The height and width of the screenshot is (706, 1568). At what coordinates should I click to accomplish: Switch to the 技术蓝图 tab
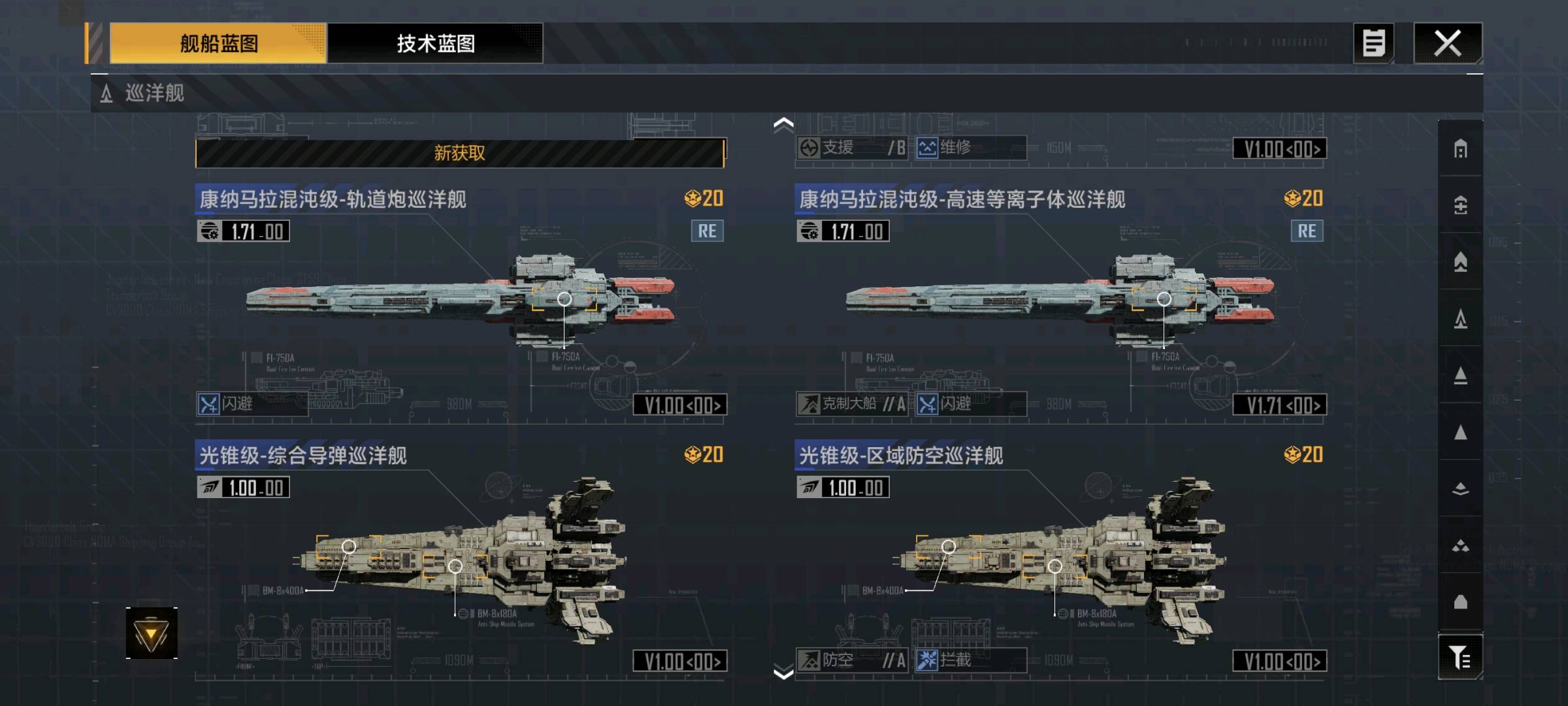[435, 43]
